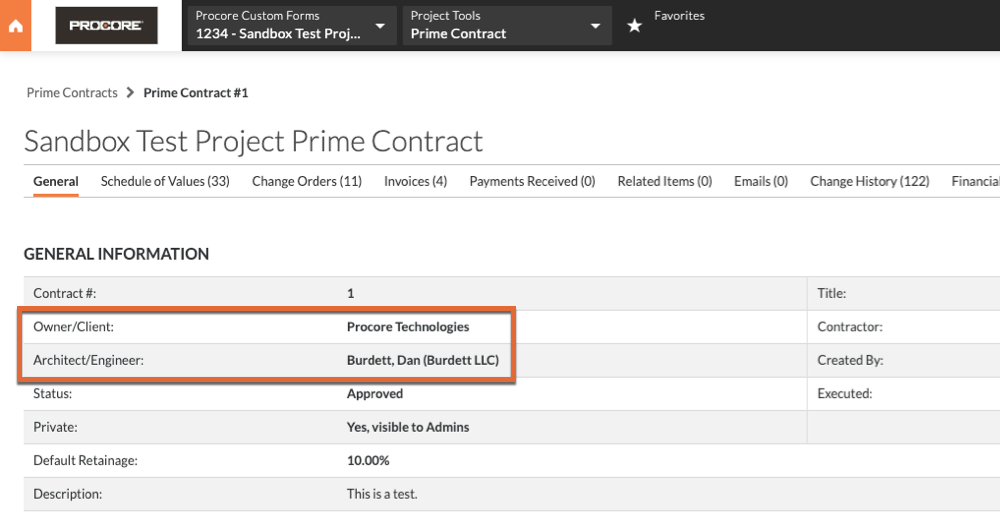Click the Prime Contract #1 breadcrumb
The image size is (1000, 515).
coord(196,93)
